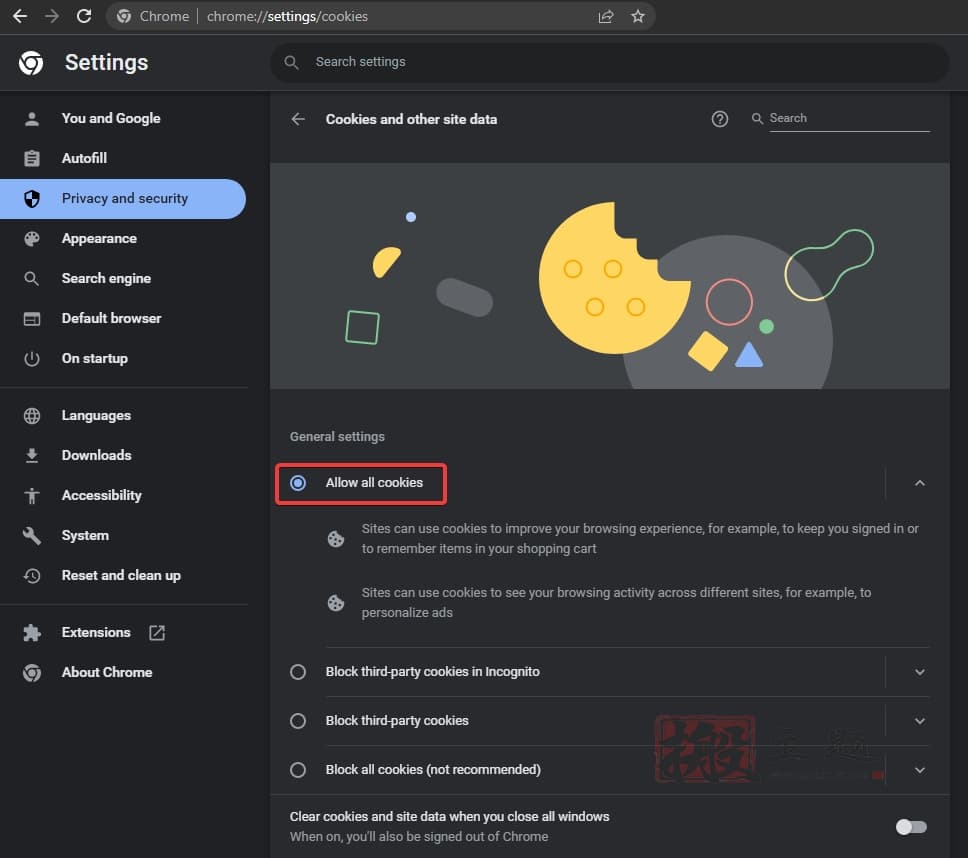Image resolution: width=968 pixels, height=858 pixels.
Task: Open help via the question mark icon
Action: (x=720, y=119)
